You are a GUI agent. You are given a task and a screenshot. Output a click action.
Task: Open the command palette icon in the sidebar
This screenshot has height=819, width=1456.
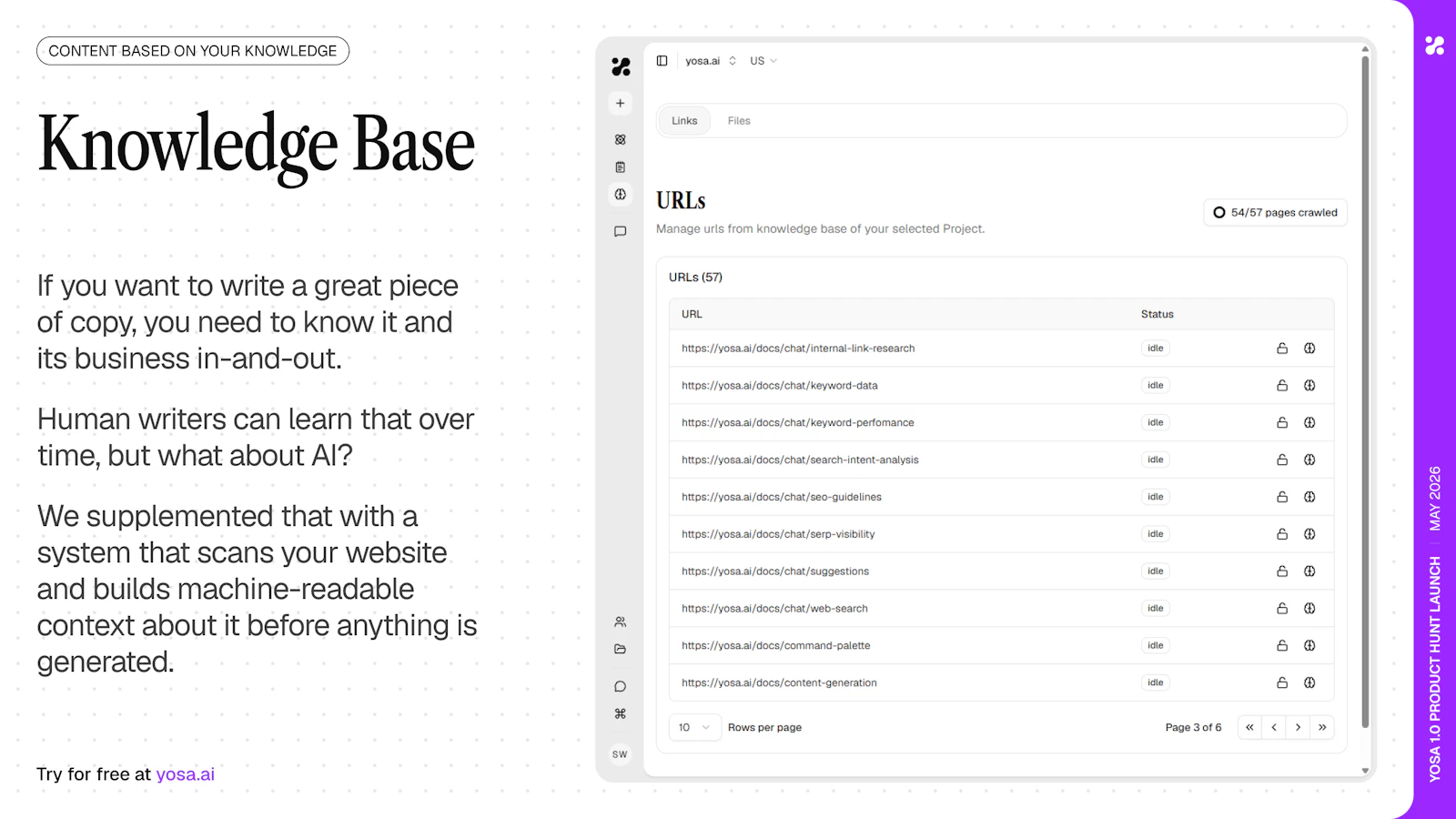point(620,714)
